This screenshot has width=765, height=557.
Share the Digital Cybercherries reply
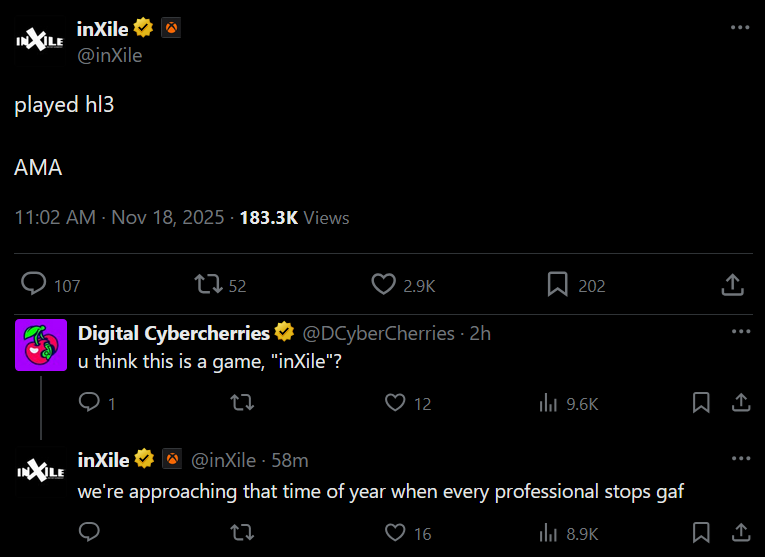click(x=741, y=403)
